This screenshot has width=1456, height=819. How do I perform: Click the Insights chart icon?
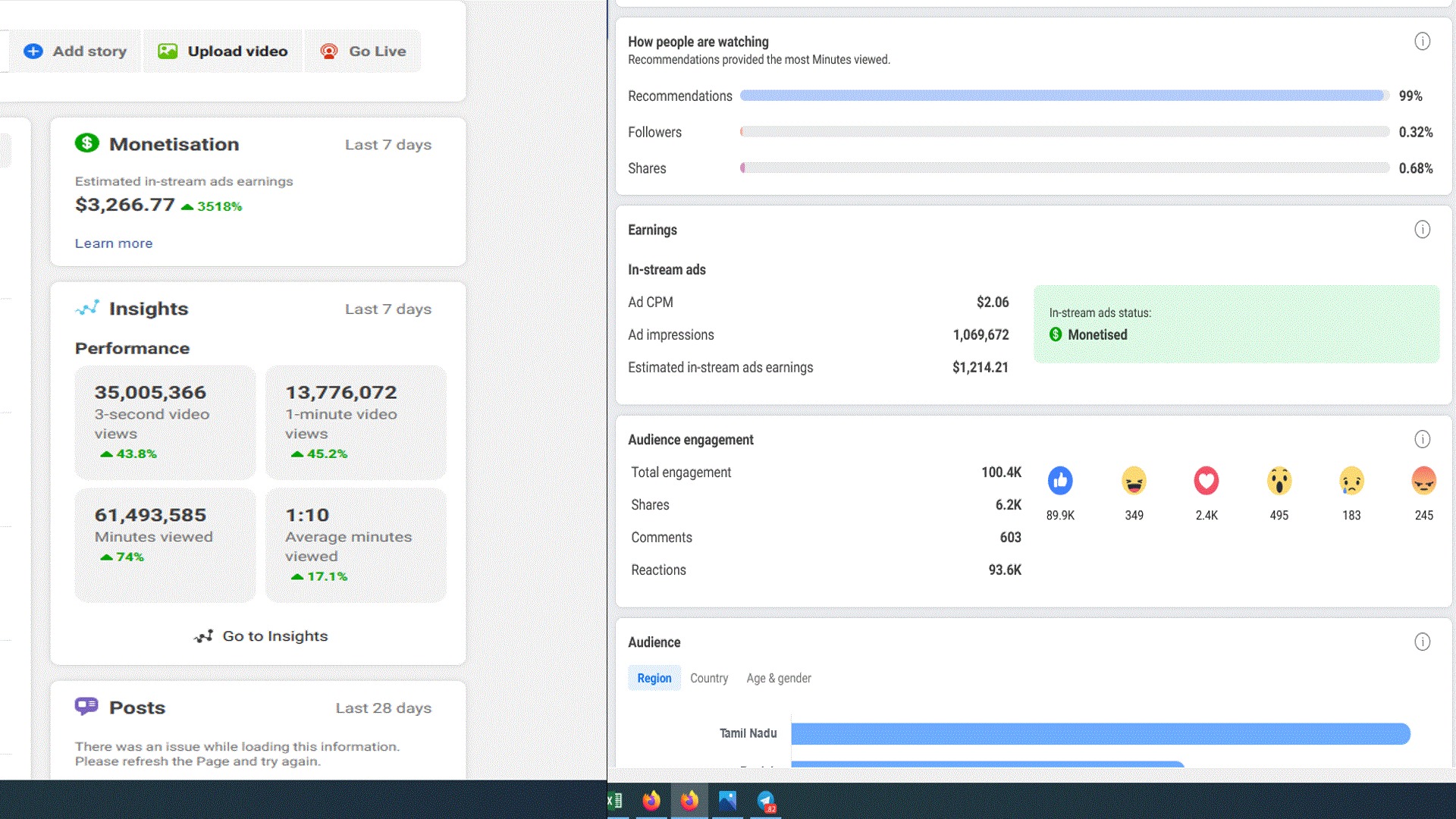pos(87,308)
